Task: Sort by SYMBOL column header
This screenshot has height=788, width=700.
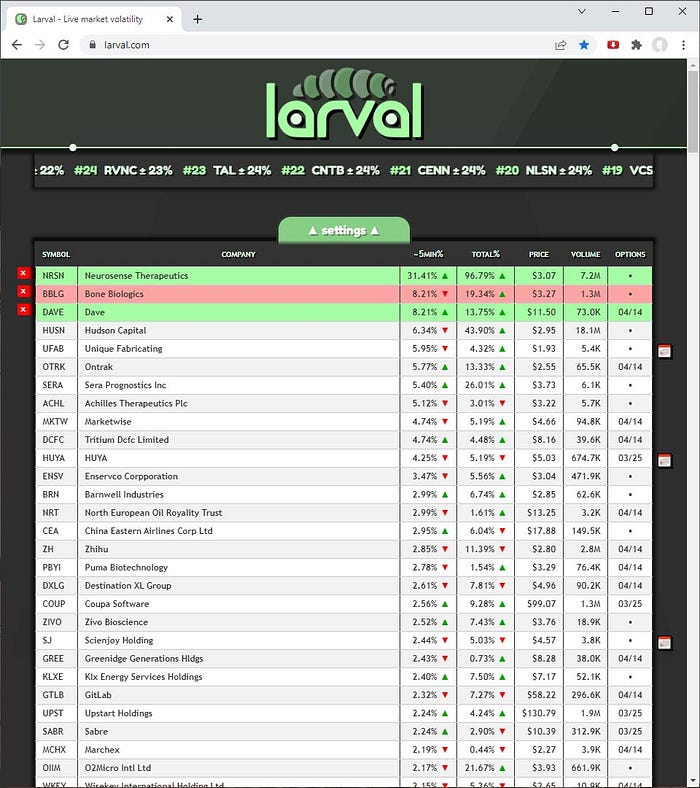Action: [56, 254]
